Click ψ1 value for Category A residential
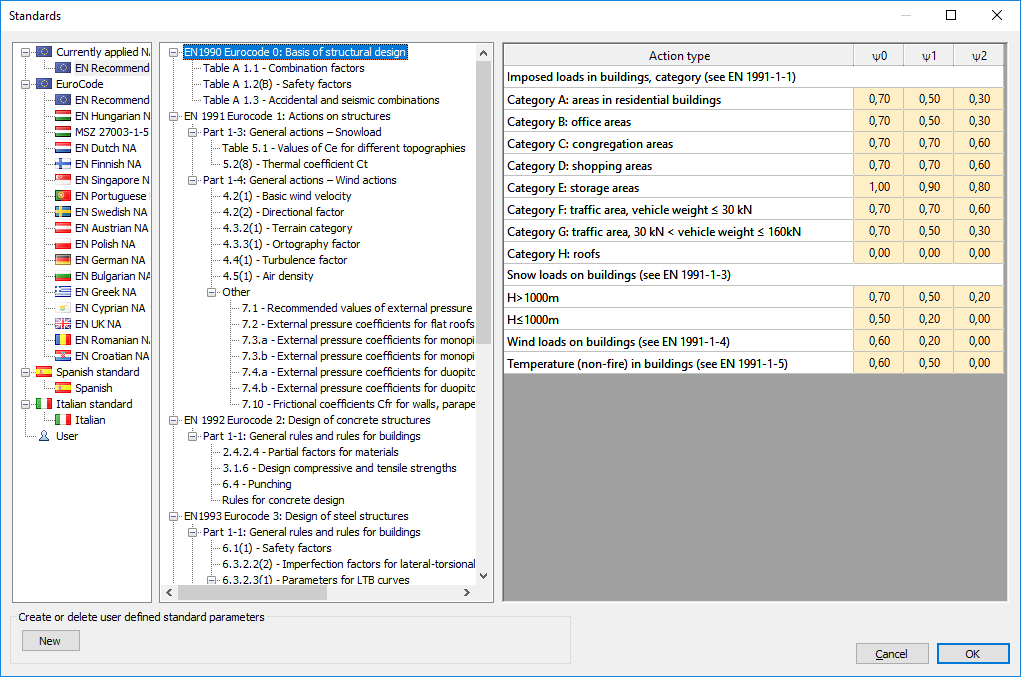Image resolution: width=1021 pixels, height=677 pixels. [x=929, y=99]
